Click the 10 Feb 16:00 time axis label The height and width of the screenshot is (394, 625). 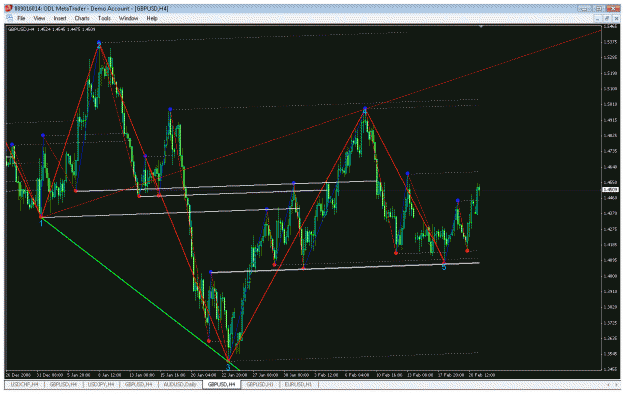[389, 375]
